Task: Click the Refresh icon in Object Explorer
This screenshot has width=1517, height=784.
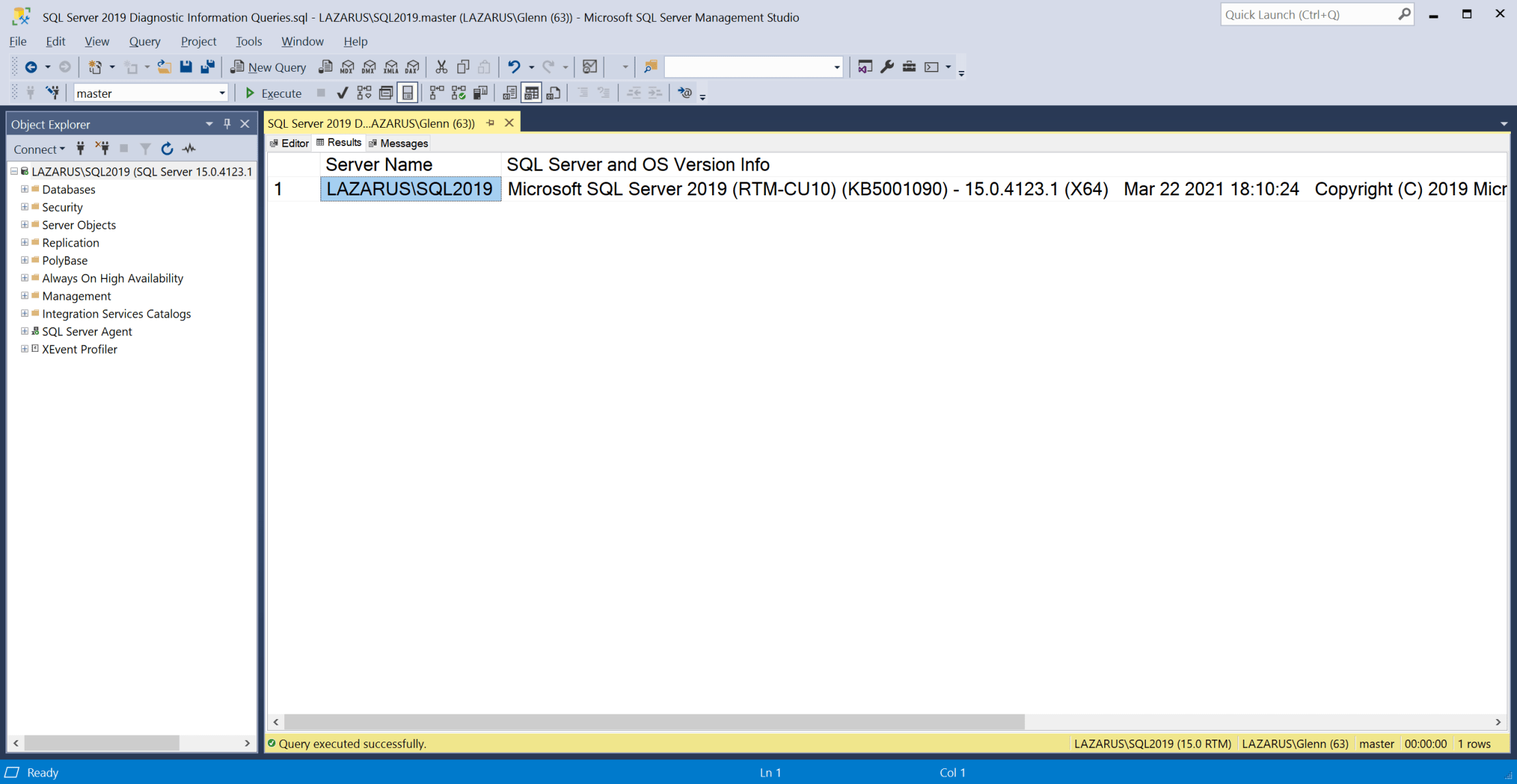Action: (x=167, y=148)
